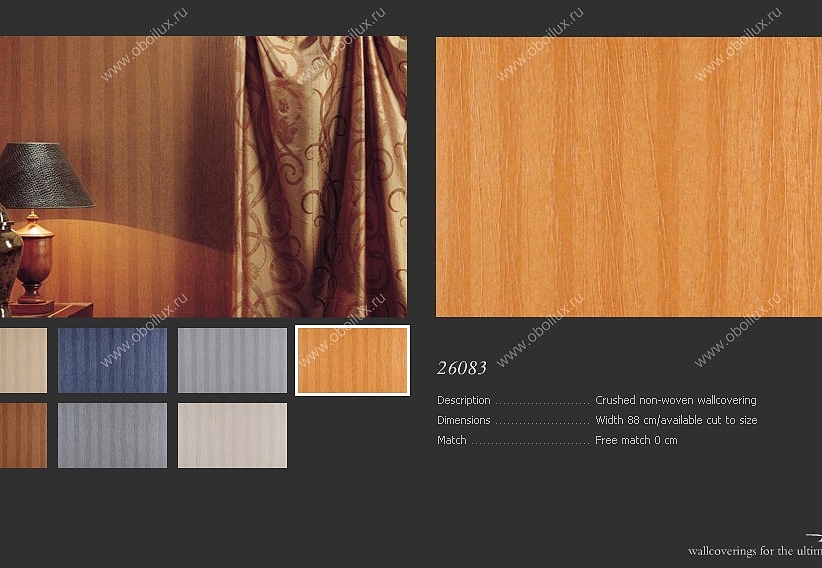The image size is (822, 568).
Task: Click the room photo with the curtain
Action: (203, 177)
